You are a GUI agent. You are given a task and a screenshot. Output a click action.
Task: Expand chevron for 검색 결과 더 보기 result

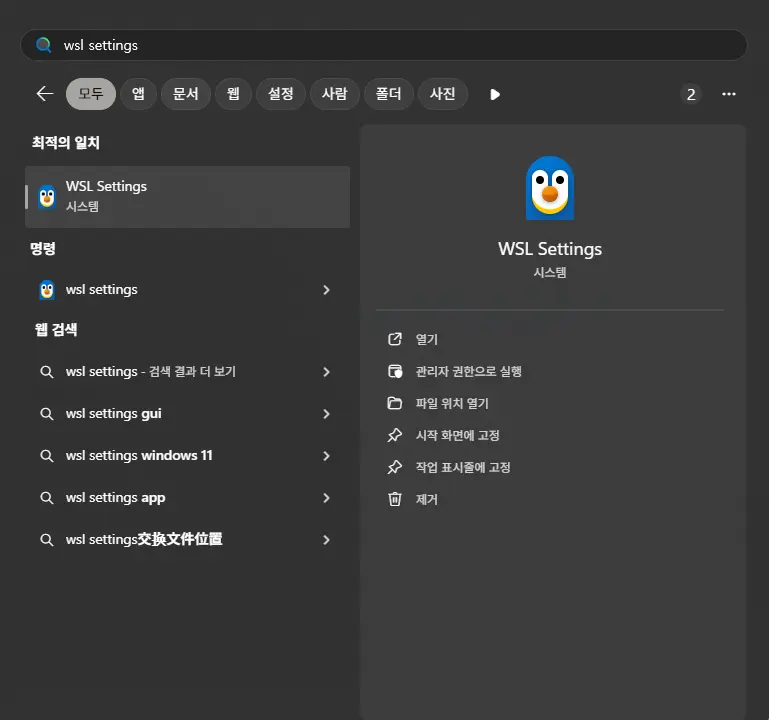[x=326, y=372]
